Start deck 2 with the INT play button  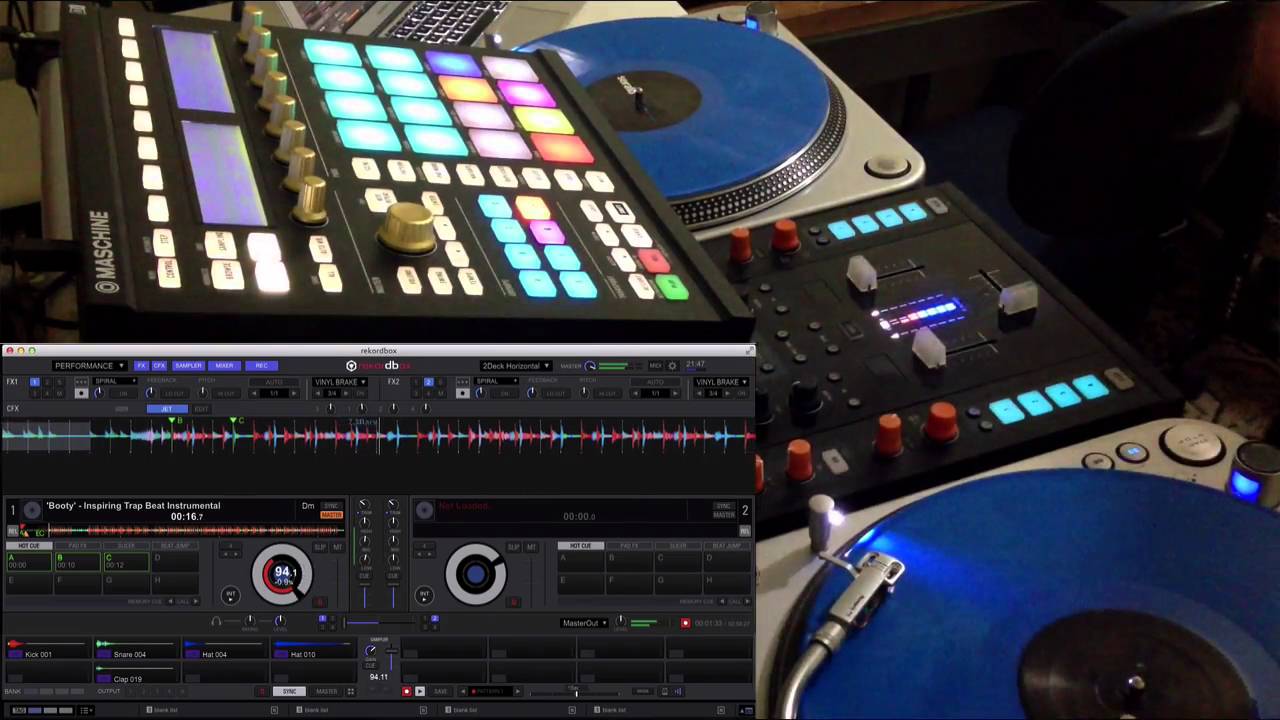pos(424,595)
